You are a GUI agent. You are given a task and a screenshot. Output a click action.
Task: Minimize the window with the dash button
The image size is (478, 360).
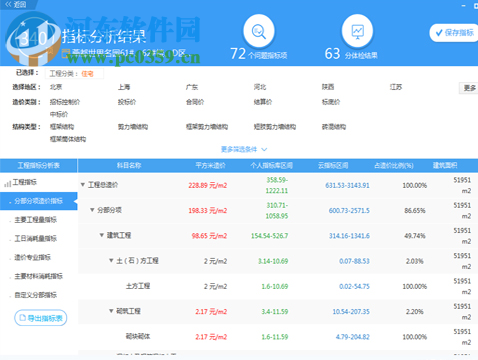463,6
